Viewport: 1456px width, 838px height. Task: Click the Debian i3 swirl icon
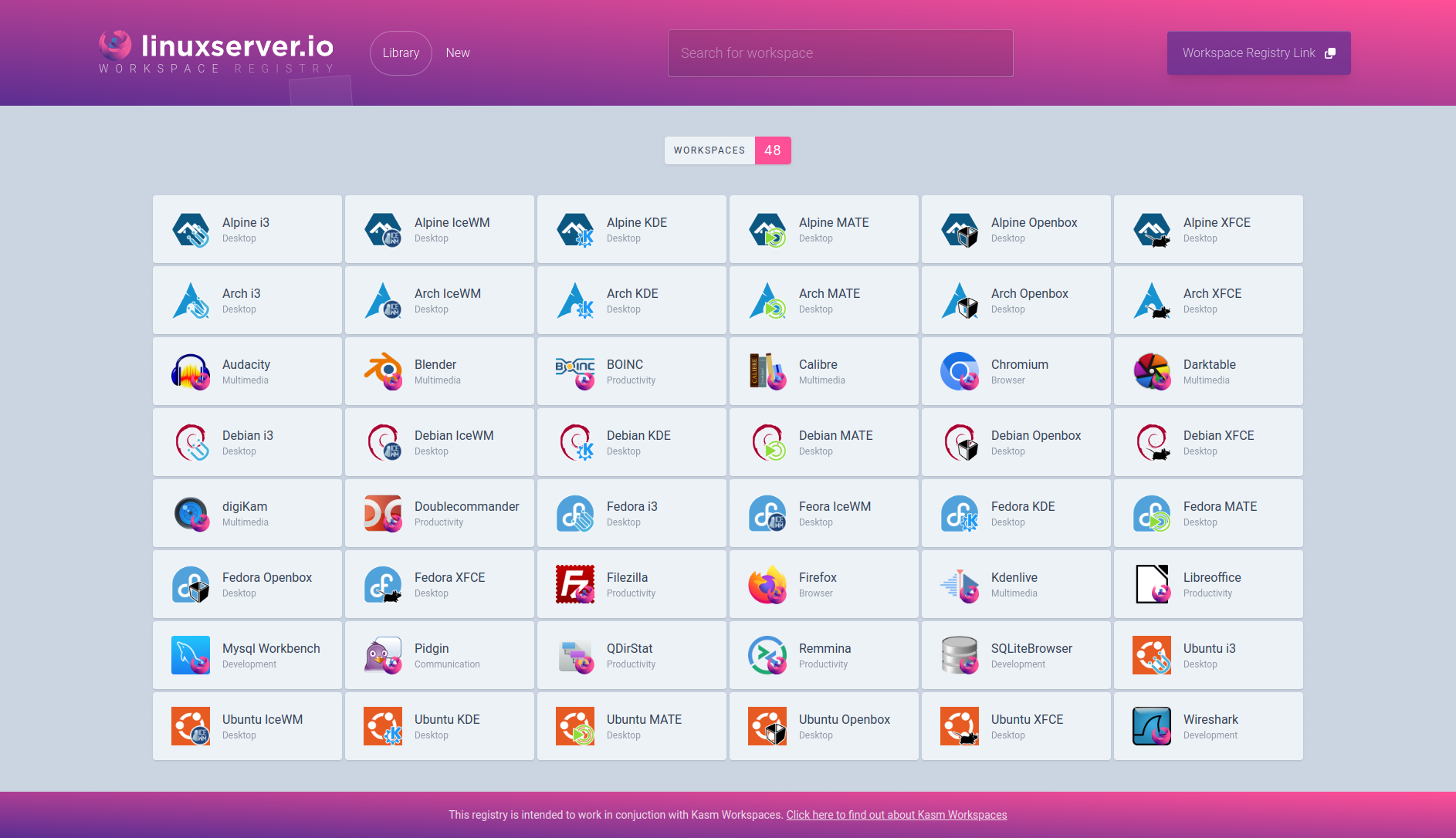(191, 442)
